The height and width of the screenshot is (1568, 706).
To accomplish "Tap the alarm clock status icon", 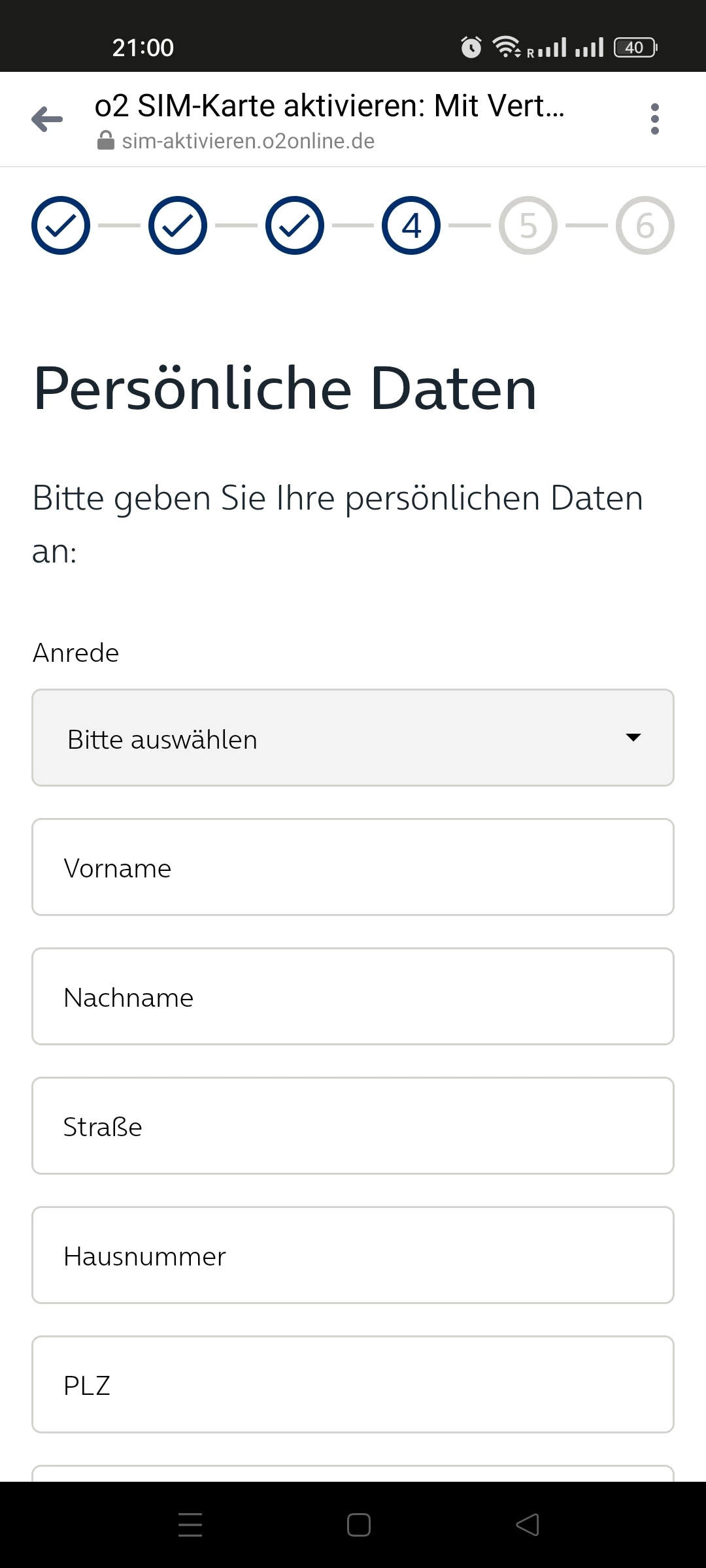I will coord(471,47).
